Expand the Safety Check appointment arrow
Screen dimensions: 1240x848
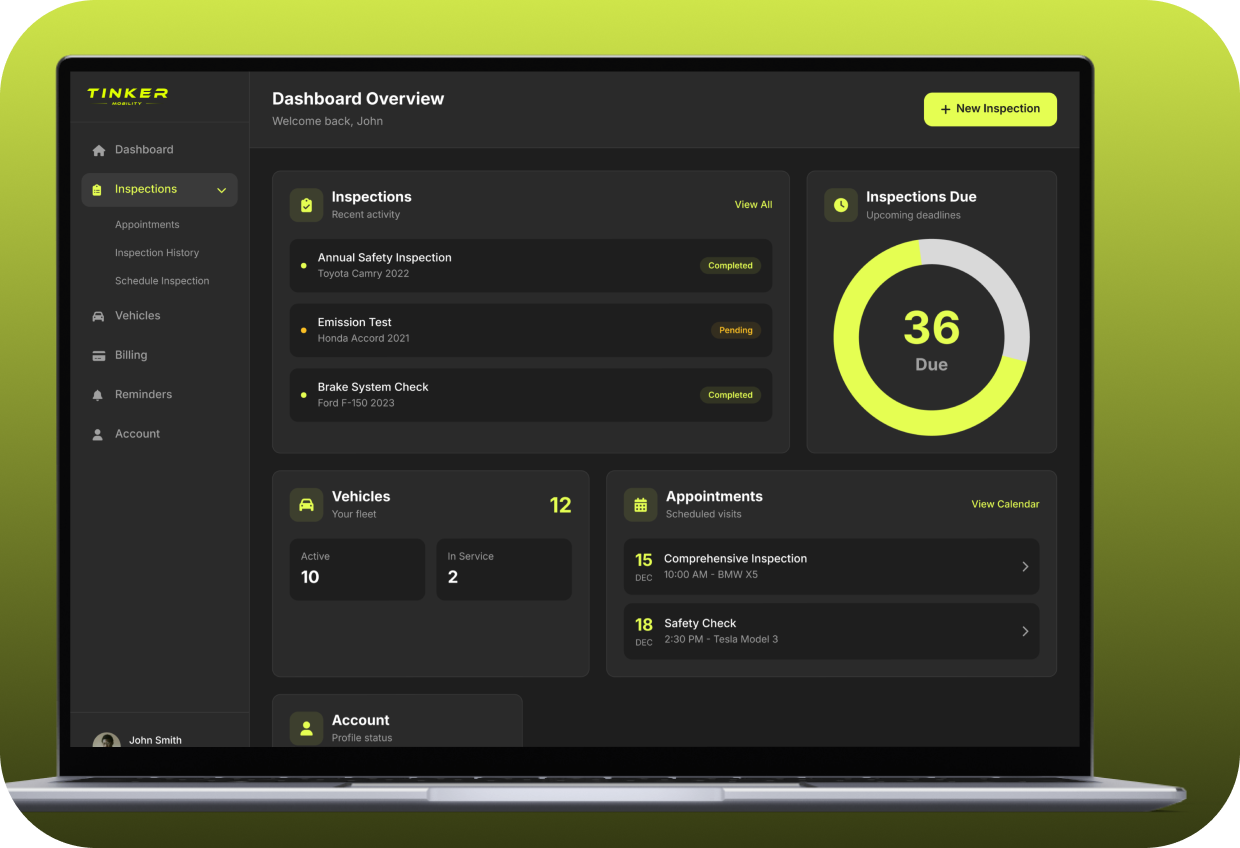coord(1025,631)
